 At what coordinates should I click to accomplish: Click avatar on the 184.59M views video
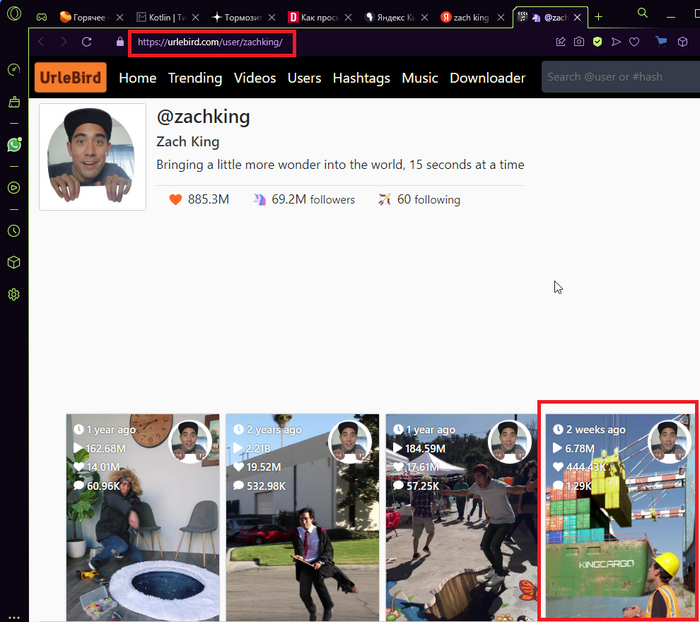tap(509, 441)
